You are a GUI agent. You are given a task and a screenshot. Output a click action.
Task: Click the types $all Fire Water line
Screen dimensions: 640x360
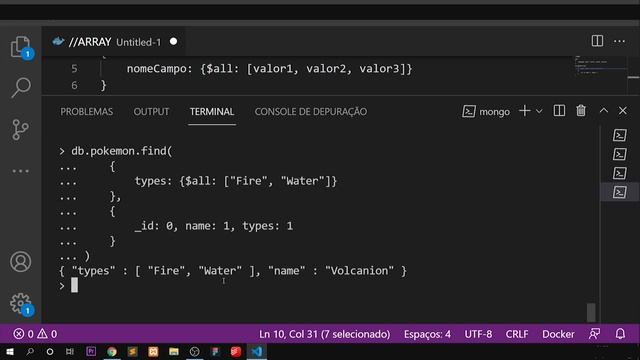tap(236, 181)
